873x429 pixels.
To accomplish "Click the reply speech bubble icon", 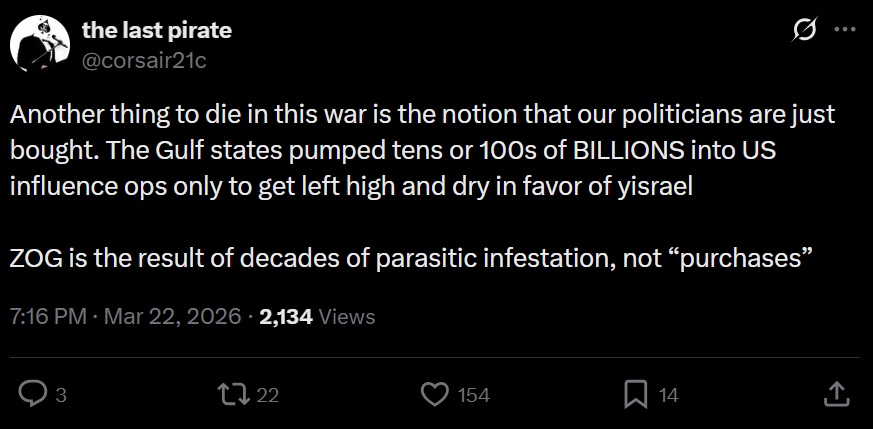I will (x=33, y=395).
